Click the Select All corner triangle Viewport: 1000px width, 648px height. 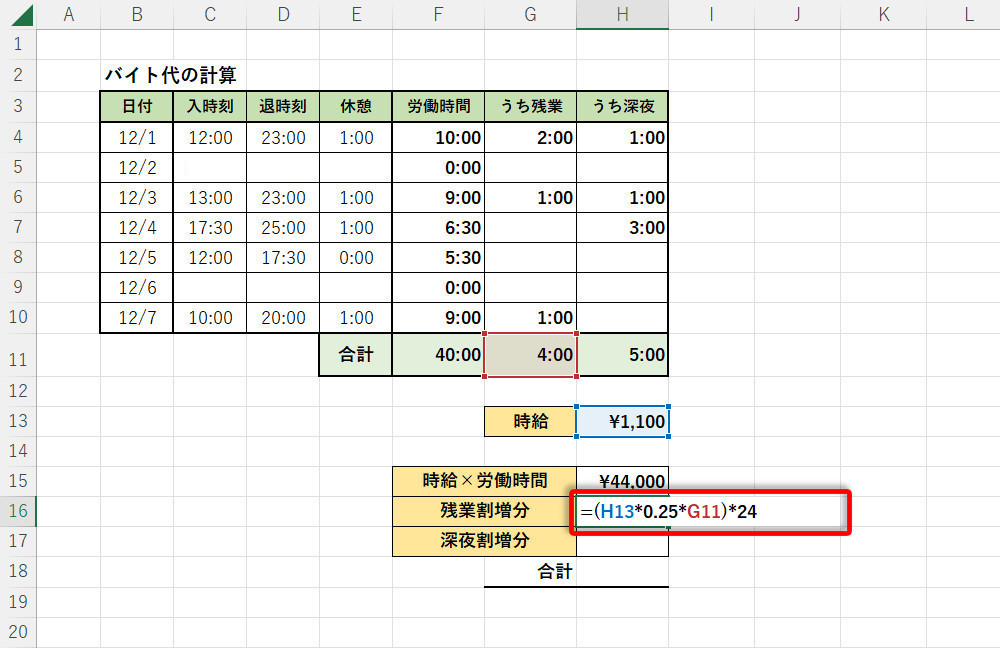pyautogui.click(x=22, y=15)
